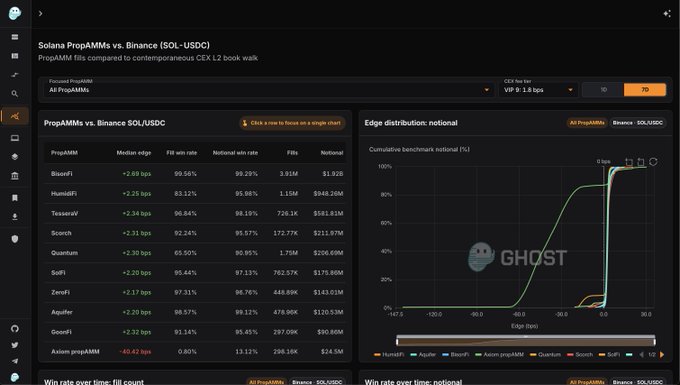This screenshot has width=680, height=385.
Task: Click the chart restore (circular arrow) icon
Action: click(x=653, y=162)
